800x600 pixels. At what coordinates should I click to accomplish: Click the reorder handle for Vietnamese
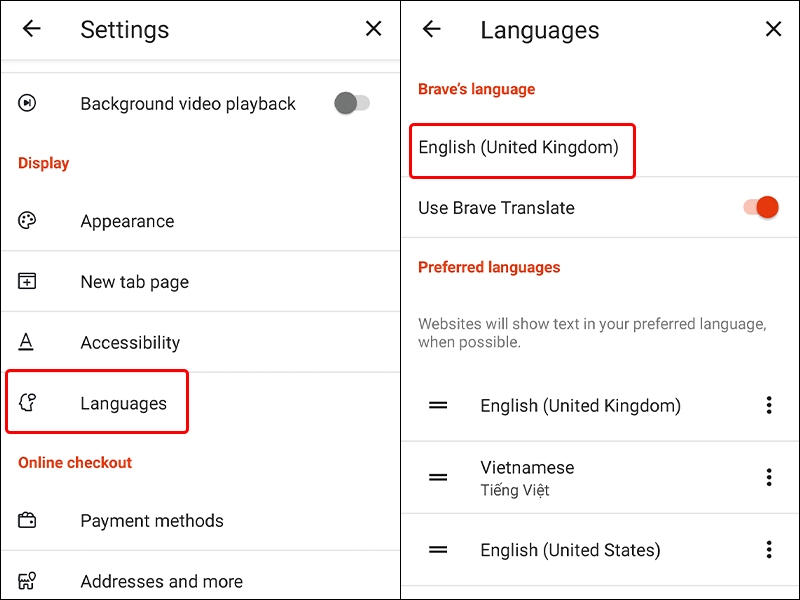coord(437,477)
